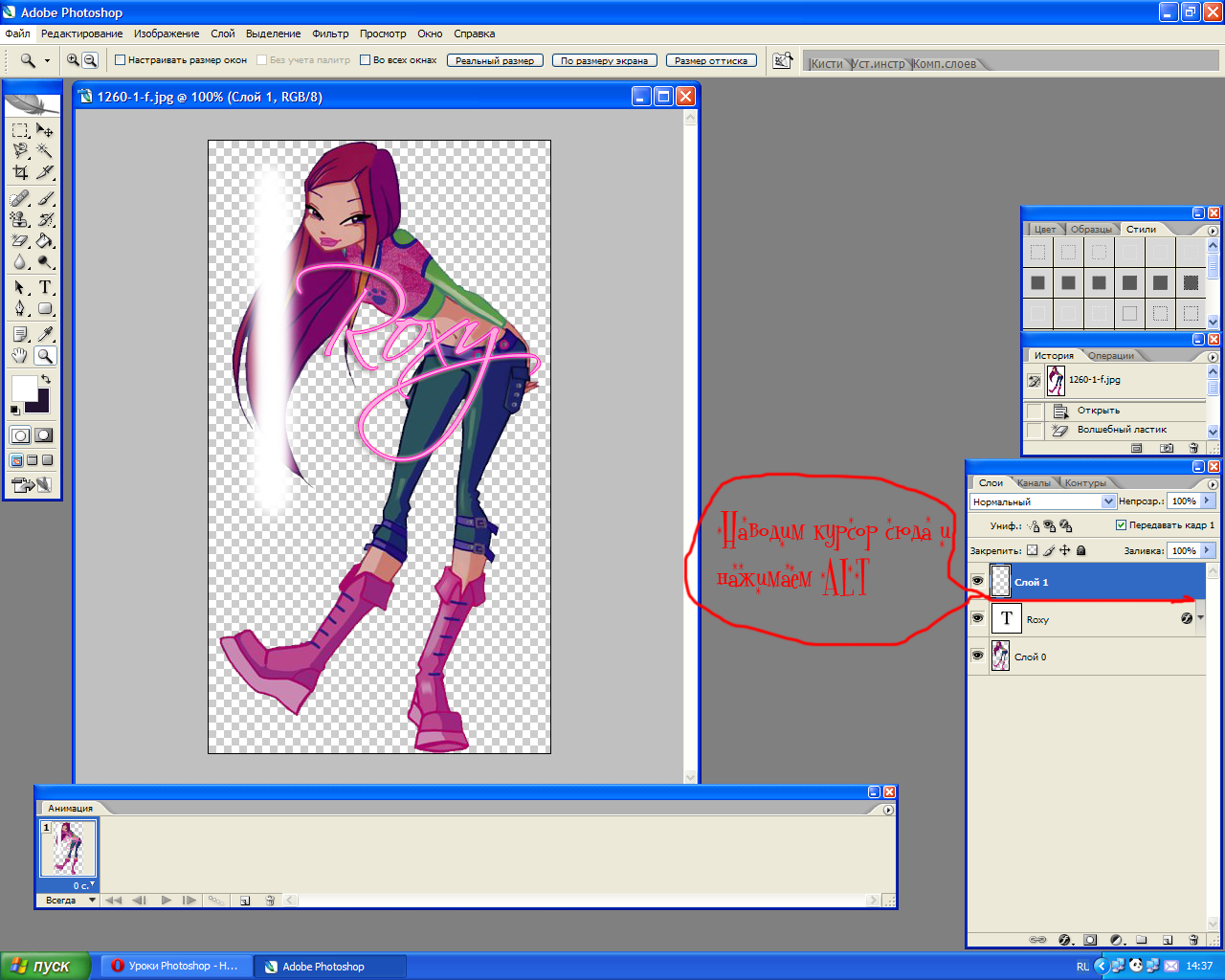Image resolution: width=1225 pixels, height=980 pixels.
Task: Select the Blur droplet tool
Action: pos(20,262)
